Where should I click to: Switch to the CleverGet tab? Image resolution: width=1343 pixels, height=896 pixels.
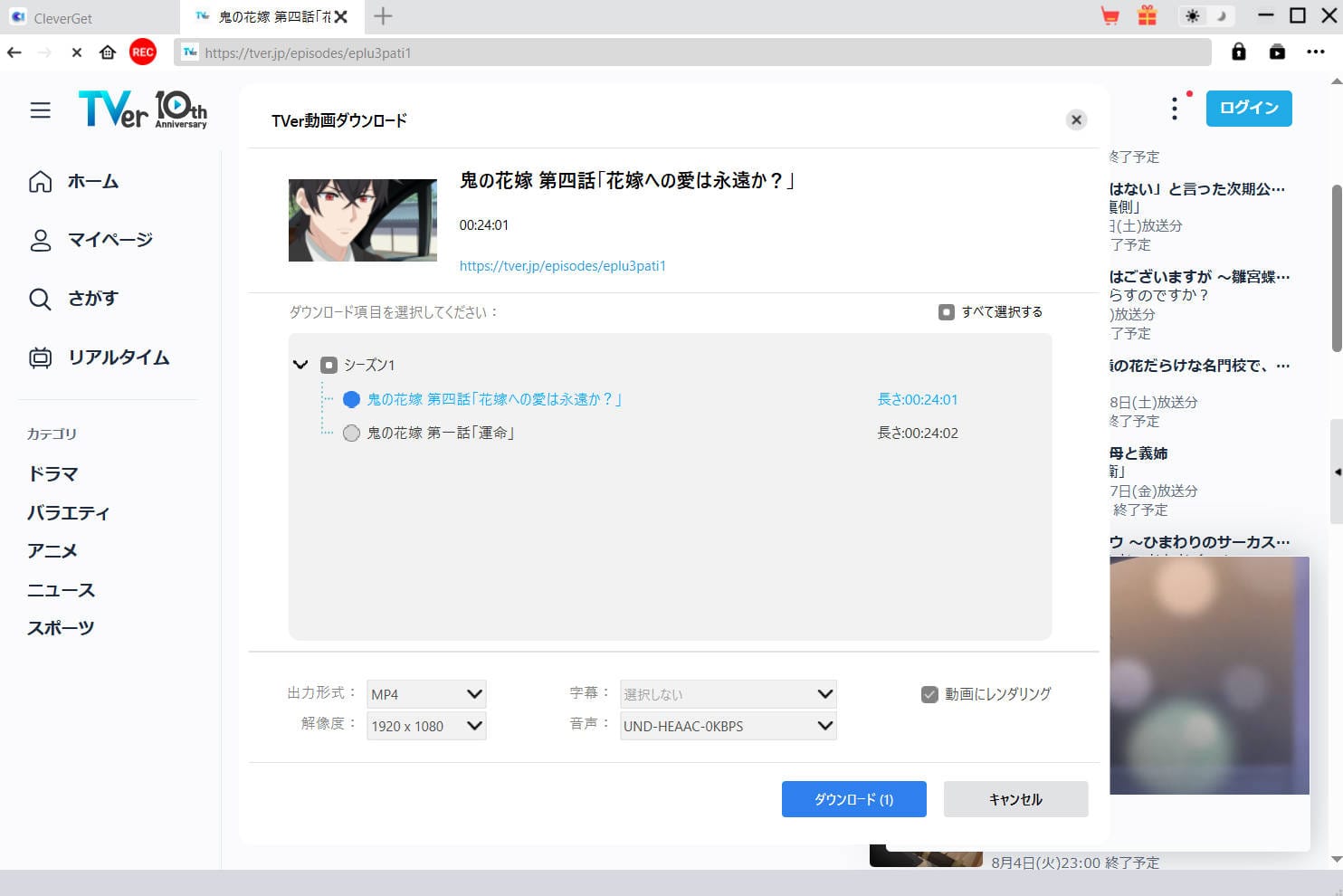coord(89,17)
